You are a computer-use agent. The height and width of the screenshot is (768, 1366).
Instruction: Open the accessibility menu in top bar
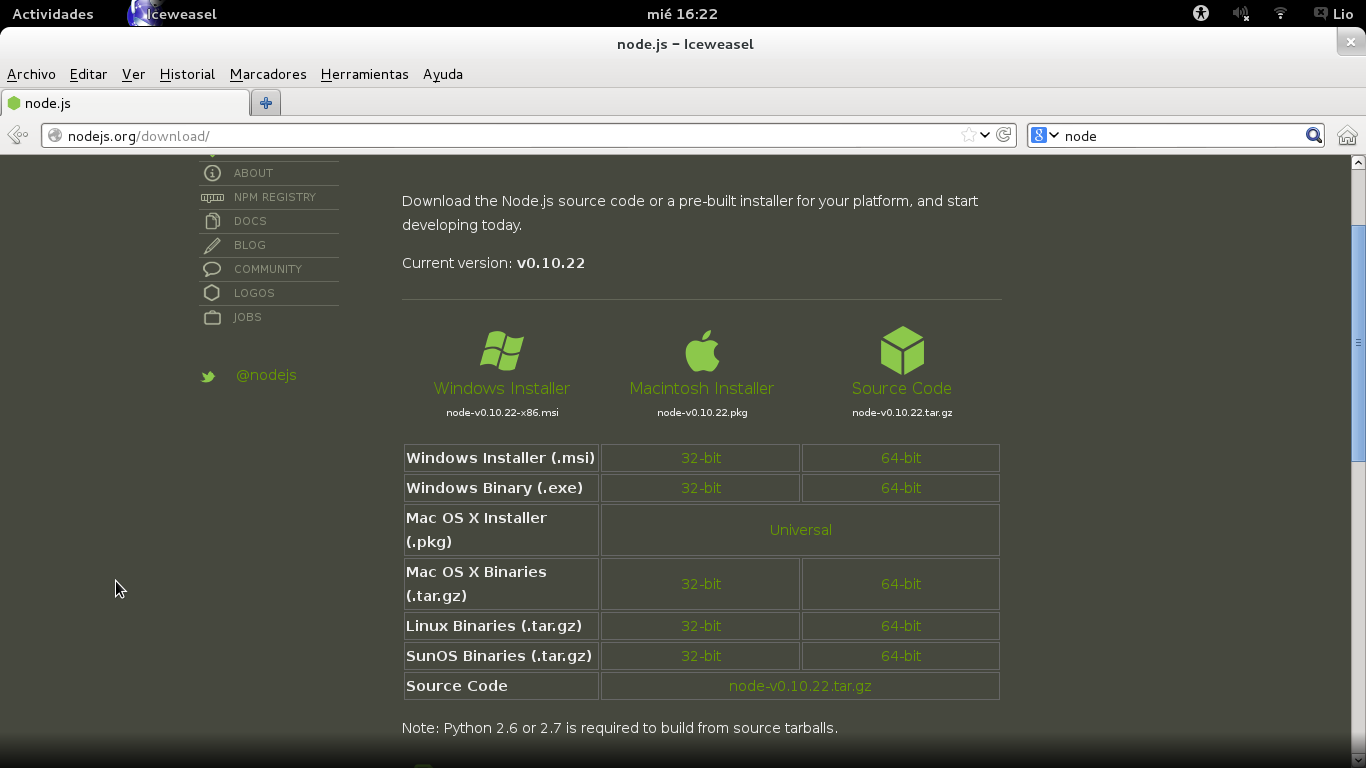pos(1201,14)
